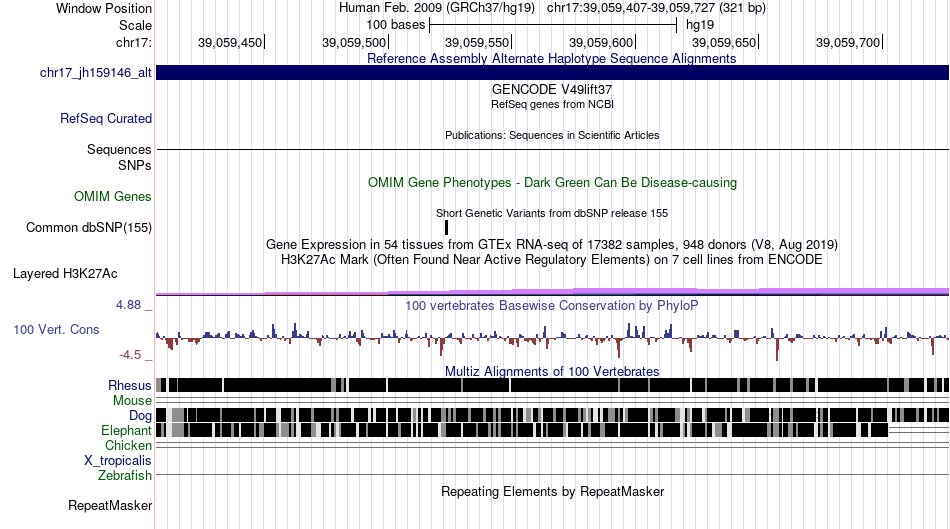Screen dimensions: 950x529
Task: Click the OMIM Gene Phenotypes track title
Action: click(x=553, y=182)
